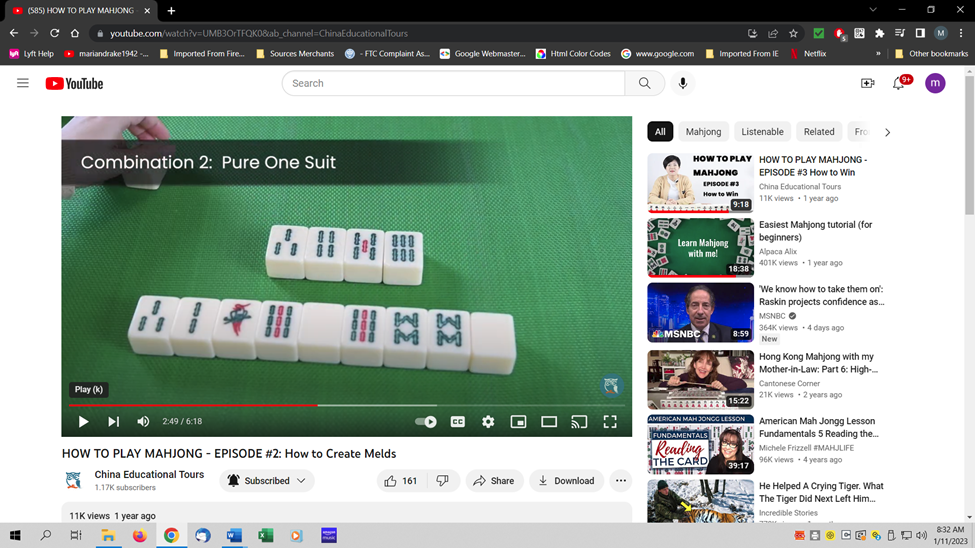Enter full screen mode
This screenshot has width=975, height=548.
pyautogui.click(x=610, y=422)
